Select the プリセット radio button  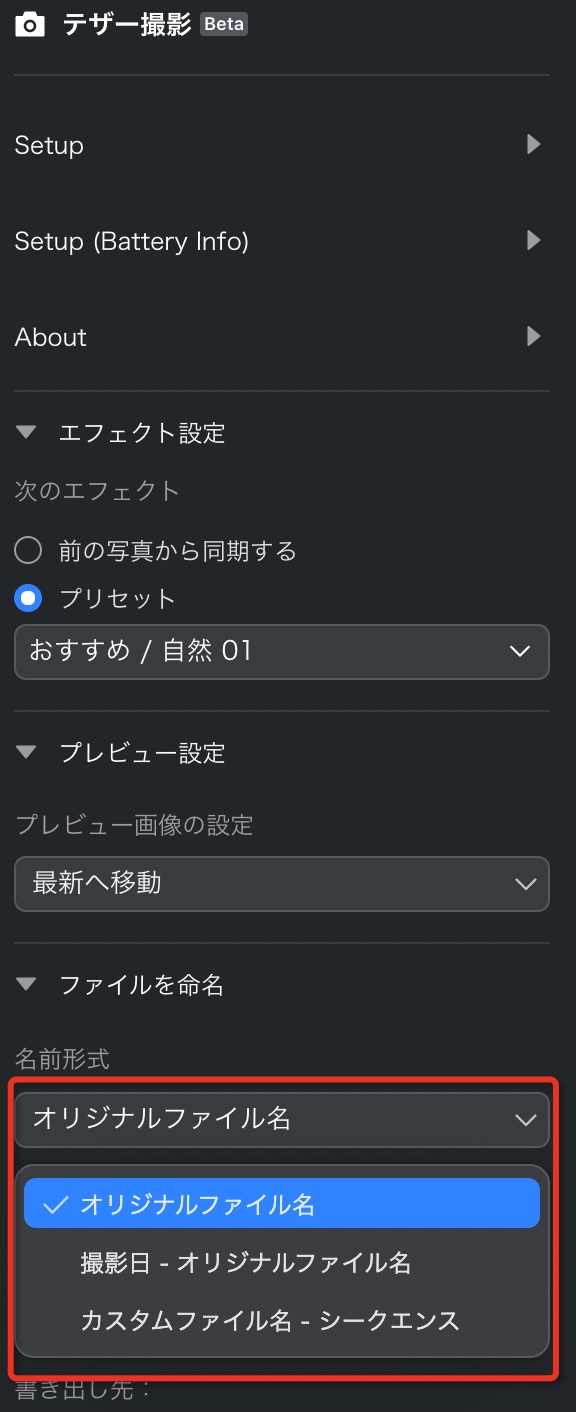point(28,598)
